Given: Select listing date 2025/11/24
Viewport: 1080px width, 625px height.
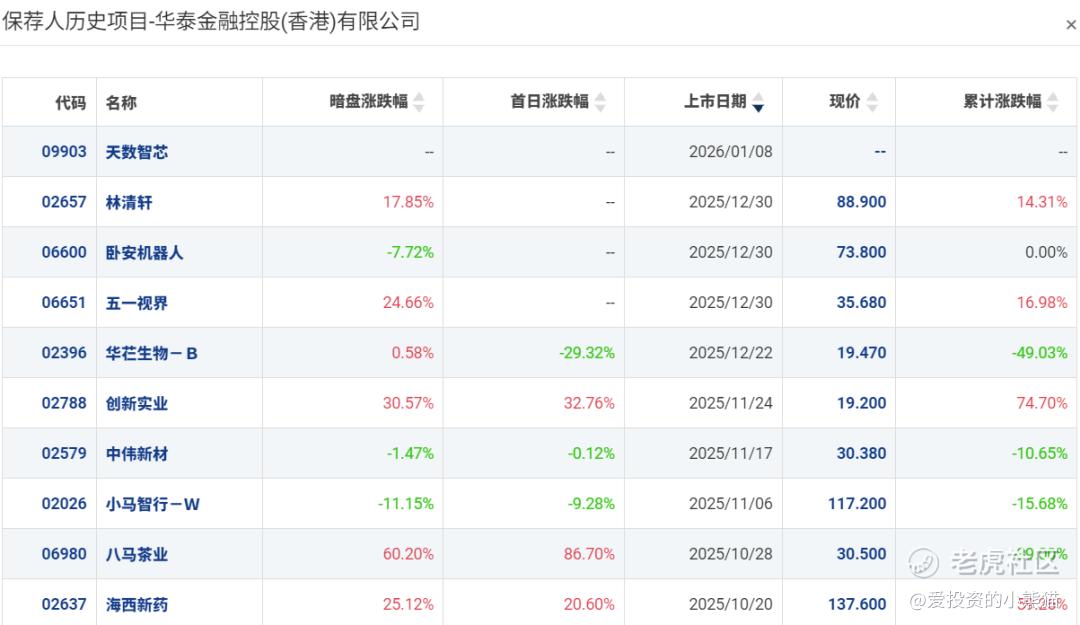Looking at the screenshot, I should point(731,403).
